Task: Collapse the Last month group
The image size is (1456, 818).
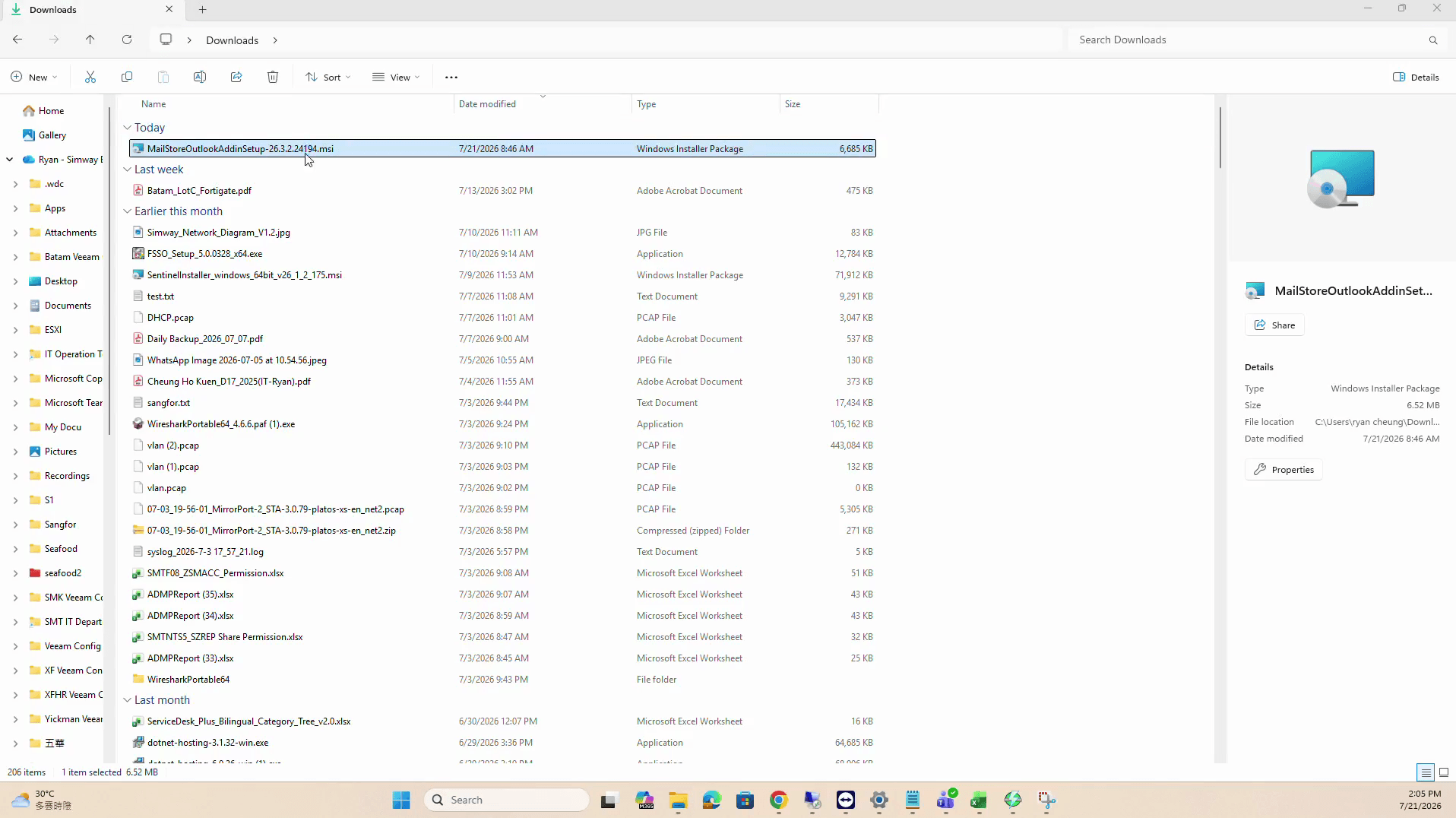Action: (x=127, y=700)
